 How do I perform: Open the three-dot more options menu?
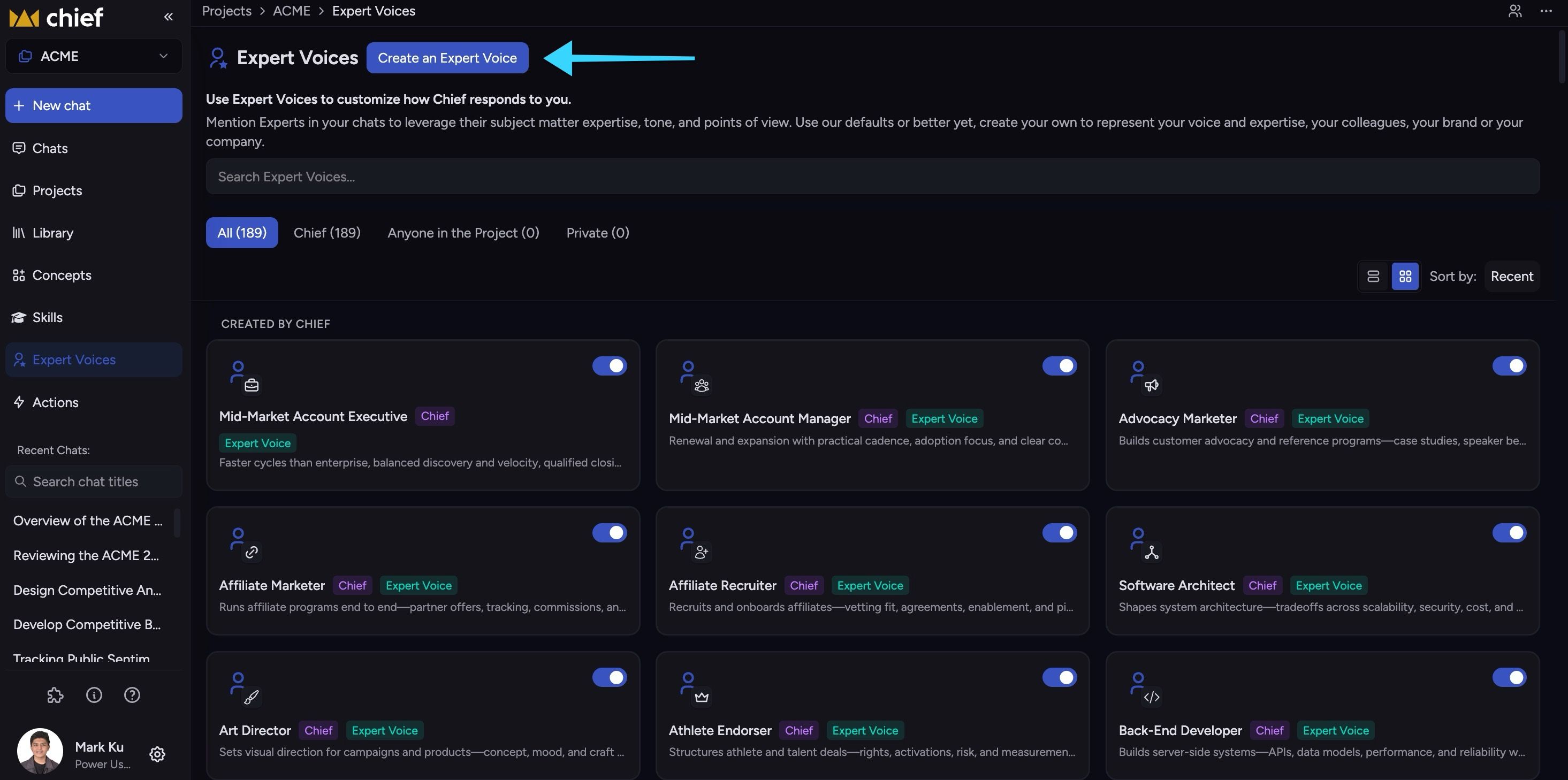click(1546, 11)
